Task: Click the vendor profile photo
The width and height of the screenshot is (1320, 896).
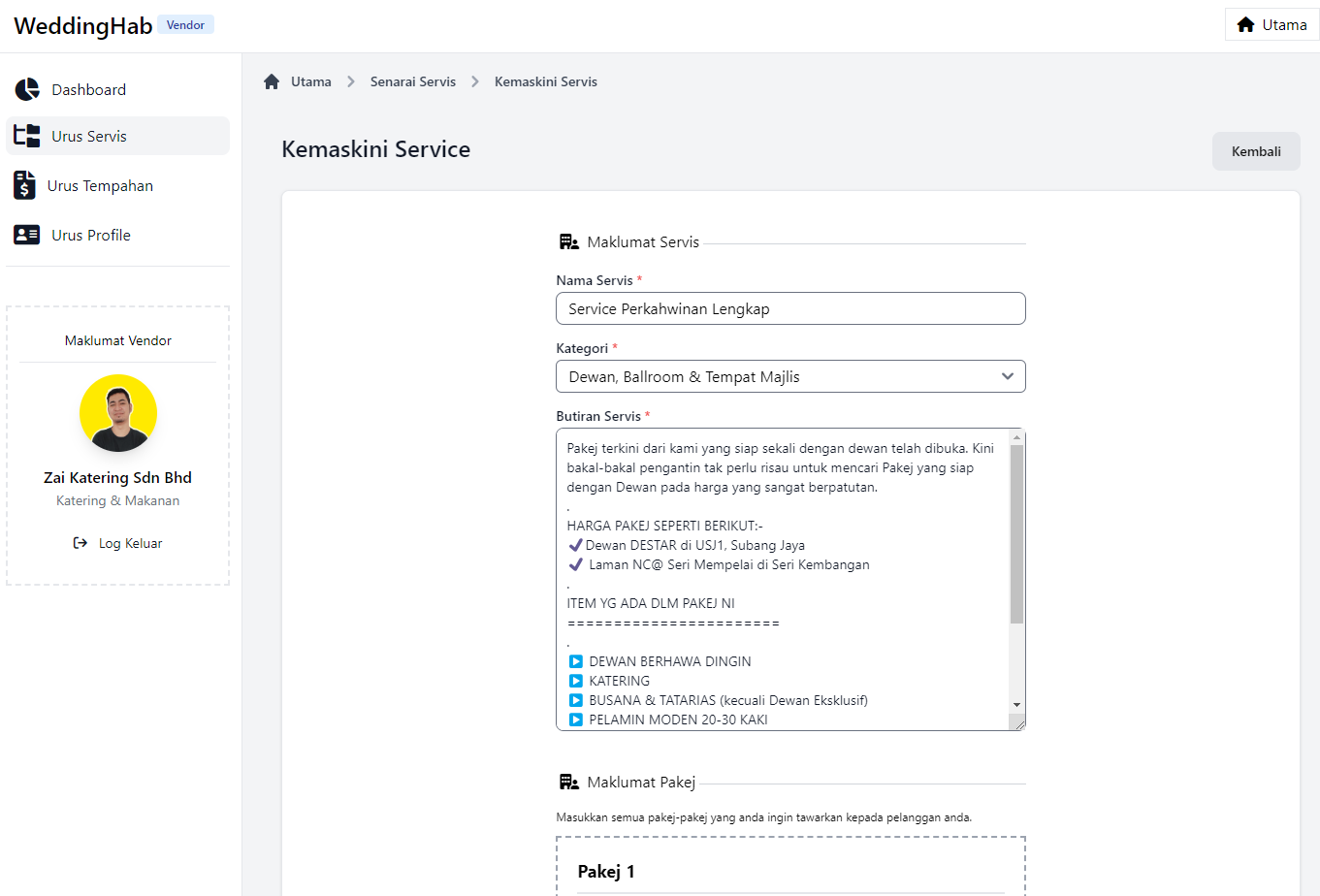Action: [x=118, y=413]
